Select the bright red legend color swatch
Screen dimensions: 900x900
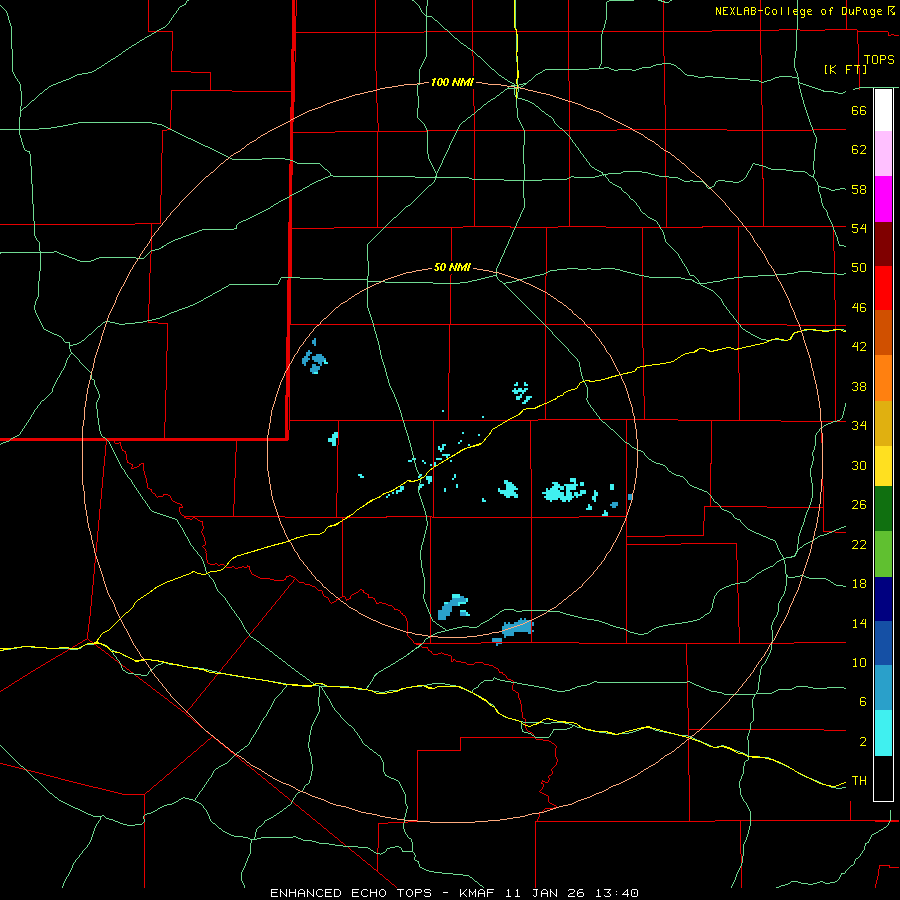pos(883,289)
